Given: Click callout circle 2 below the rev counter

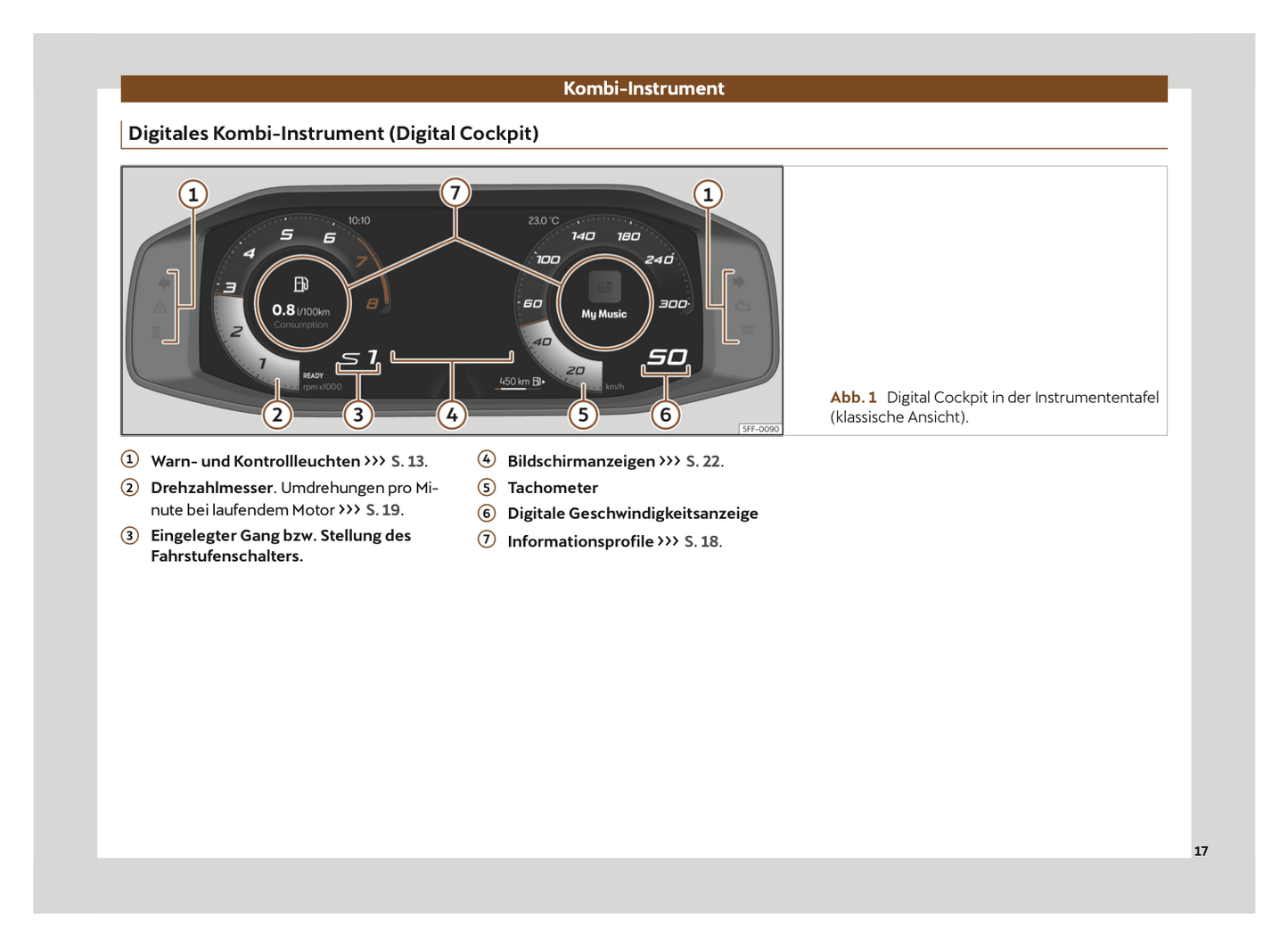Looking at the screenshot, I should click(x=277, y=415).
